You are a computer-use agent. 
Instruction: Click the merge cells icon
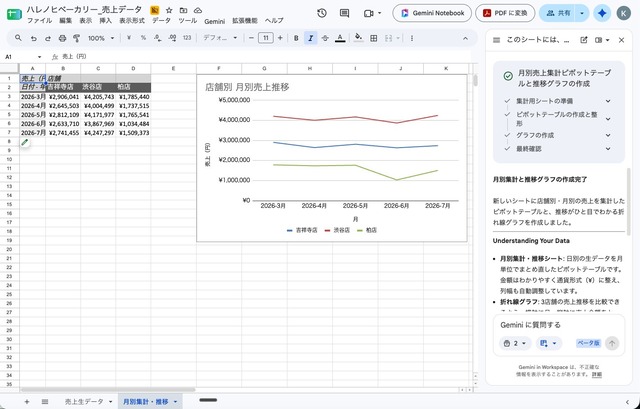coord(388,38)
